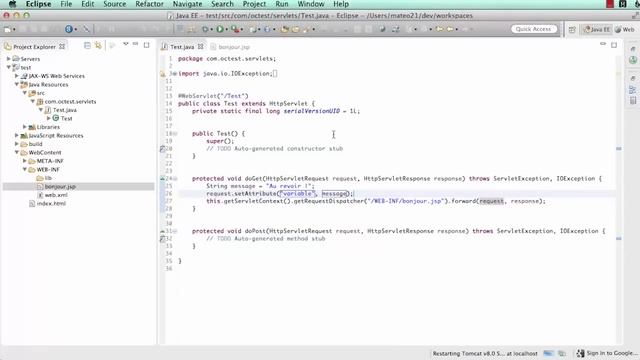Collapse the doPost method fold on line 31
The image size is (640, 360).
pos(175,231)
